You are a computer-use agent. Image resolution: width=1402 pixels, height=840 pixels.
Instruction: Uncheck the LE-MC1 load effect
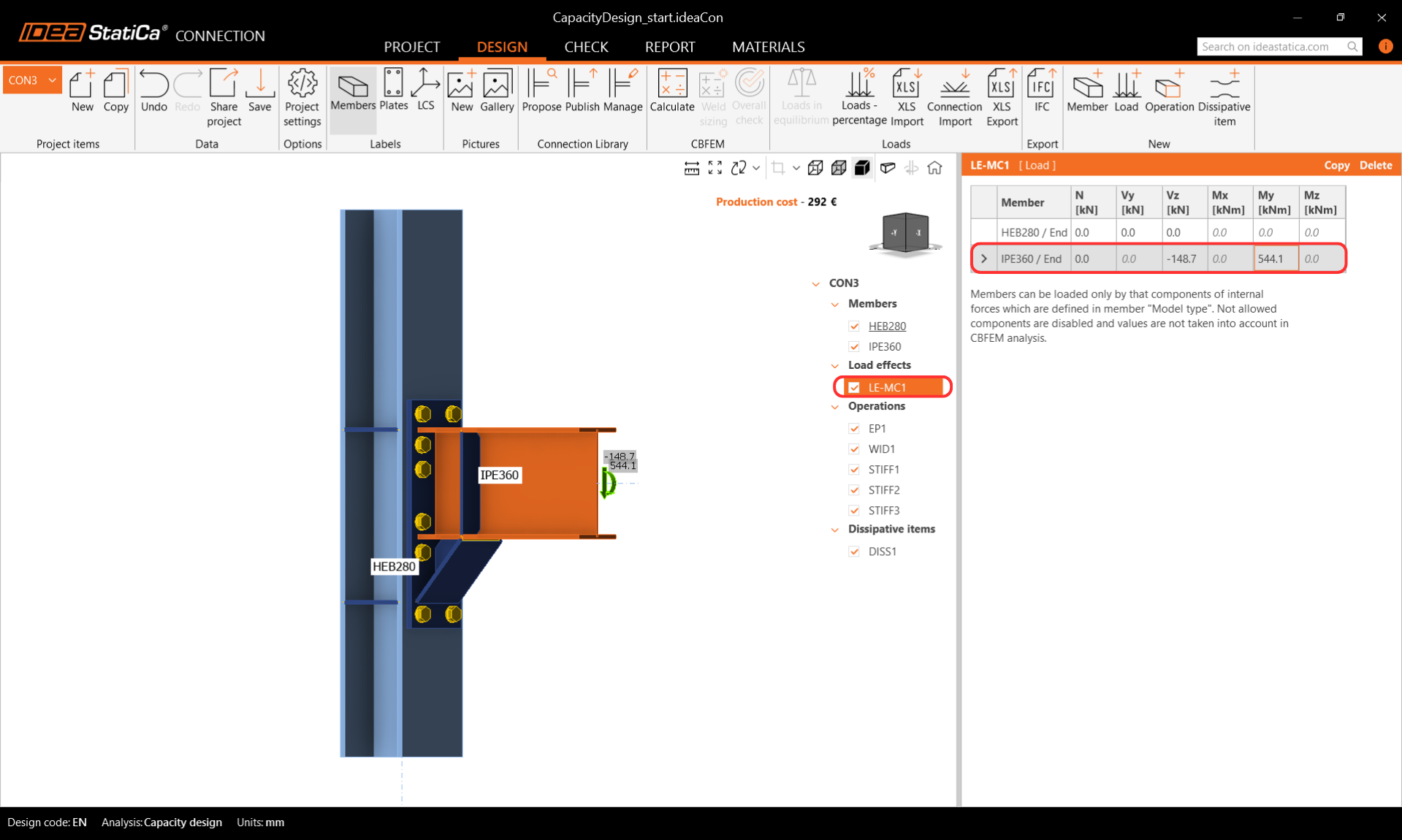854,387
